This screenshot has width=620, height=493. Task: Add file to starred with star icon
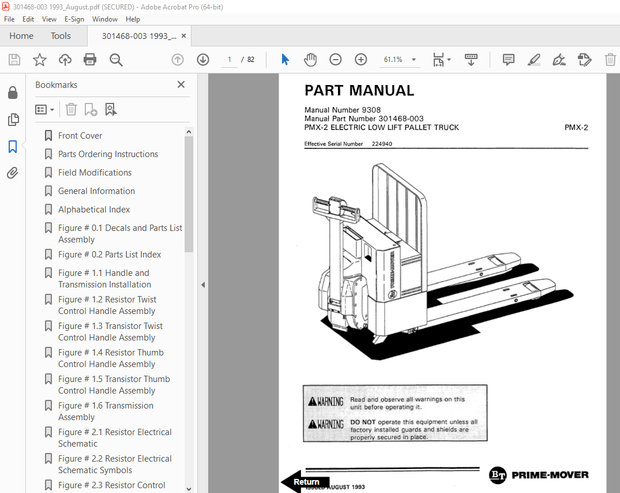point(40,60)
